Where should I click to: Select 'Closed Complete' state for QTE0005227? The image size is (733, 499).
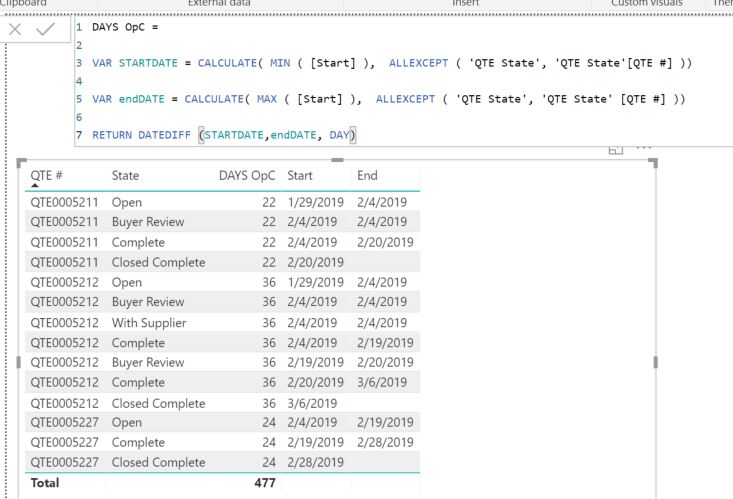click(x=158, y=462)
